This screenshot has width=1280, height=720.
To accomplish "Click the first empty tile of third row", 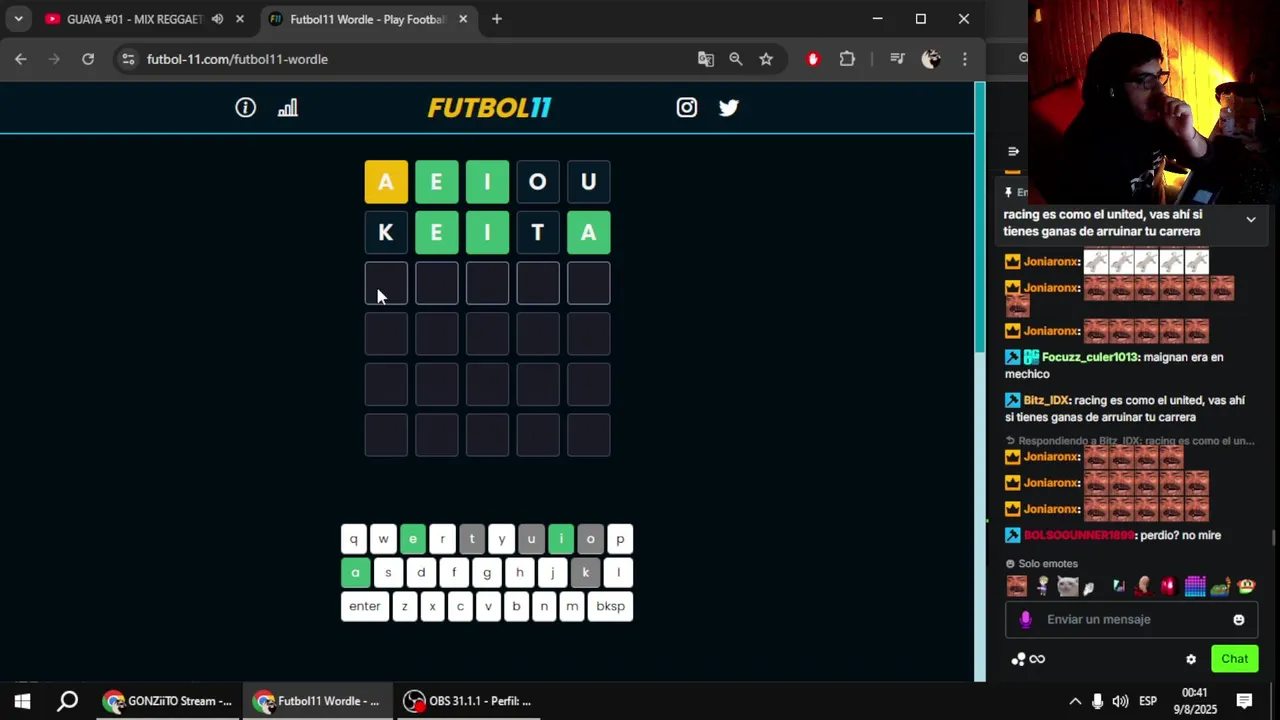I will [x=386, y=283].
